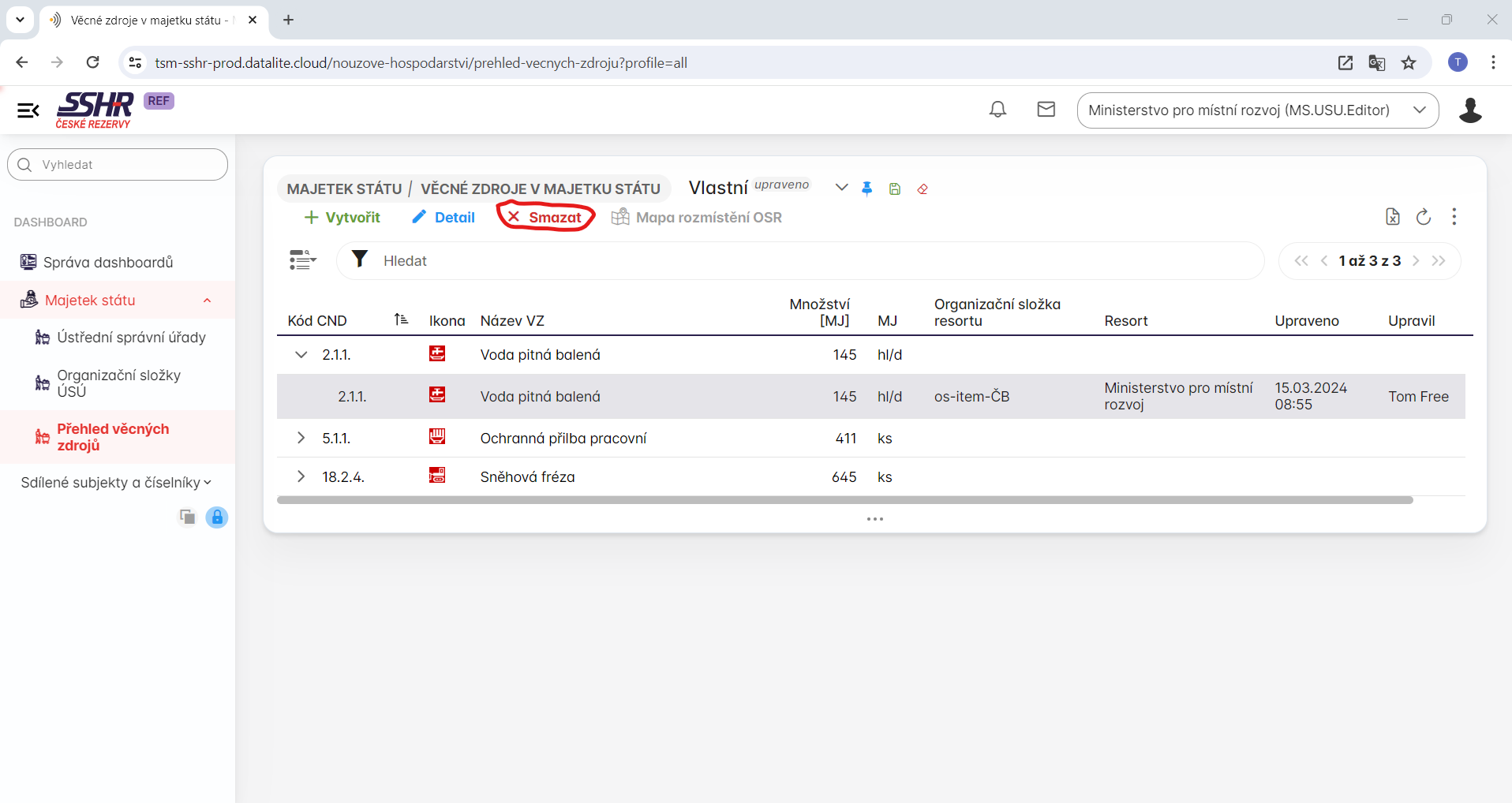Viewport: 1512px width, 803px height.
Task: Save the current profile with the green disk icon
Action: [x=895, y=189]
